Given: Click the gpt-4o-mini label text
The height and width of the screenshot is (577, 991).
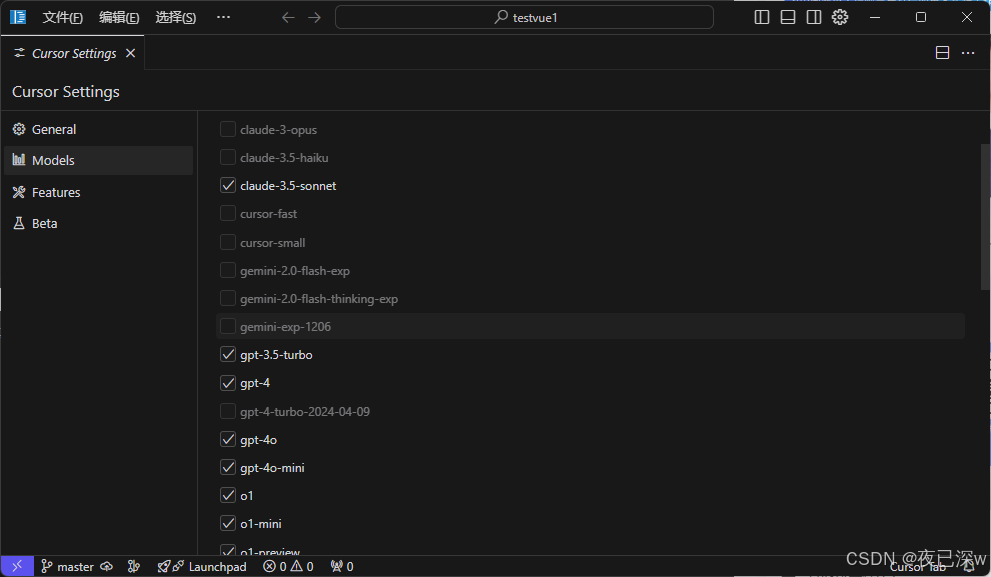Looking at the screenshot, I should click(272, 468).
